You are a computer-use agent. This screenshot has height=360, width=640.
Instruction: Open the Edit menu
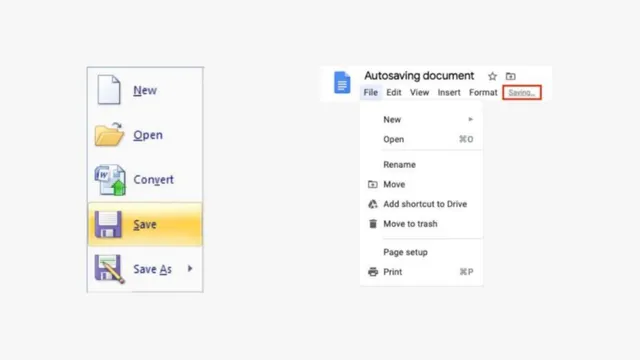point(394,93)
